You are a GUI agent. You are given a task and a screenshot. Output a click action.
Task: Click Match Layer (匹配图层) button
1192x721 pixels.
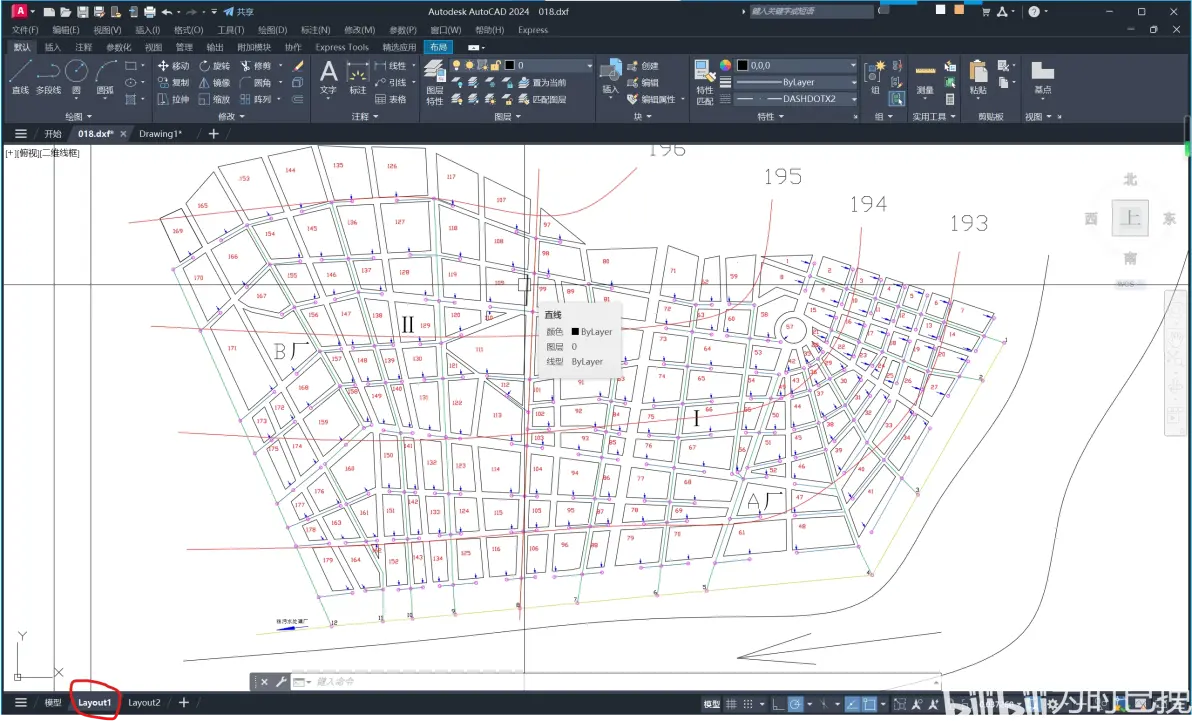pos(543,99)
